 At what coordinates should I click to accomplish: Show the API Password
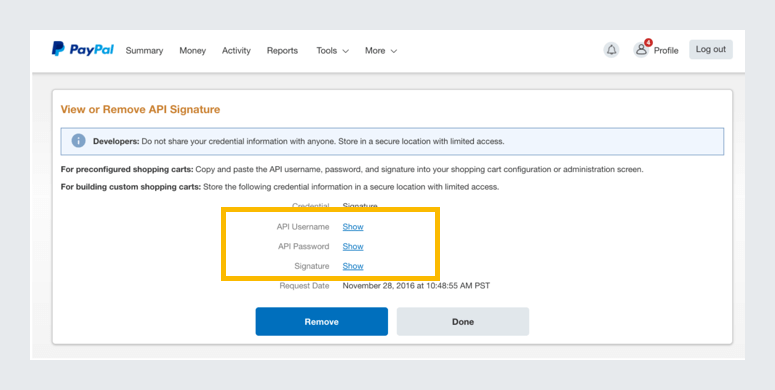pyautogui.click(x=353, y=246)
